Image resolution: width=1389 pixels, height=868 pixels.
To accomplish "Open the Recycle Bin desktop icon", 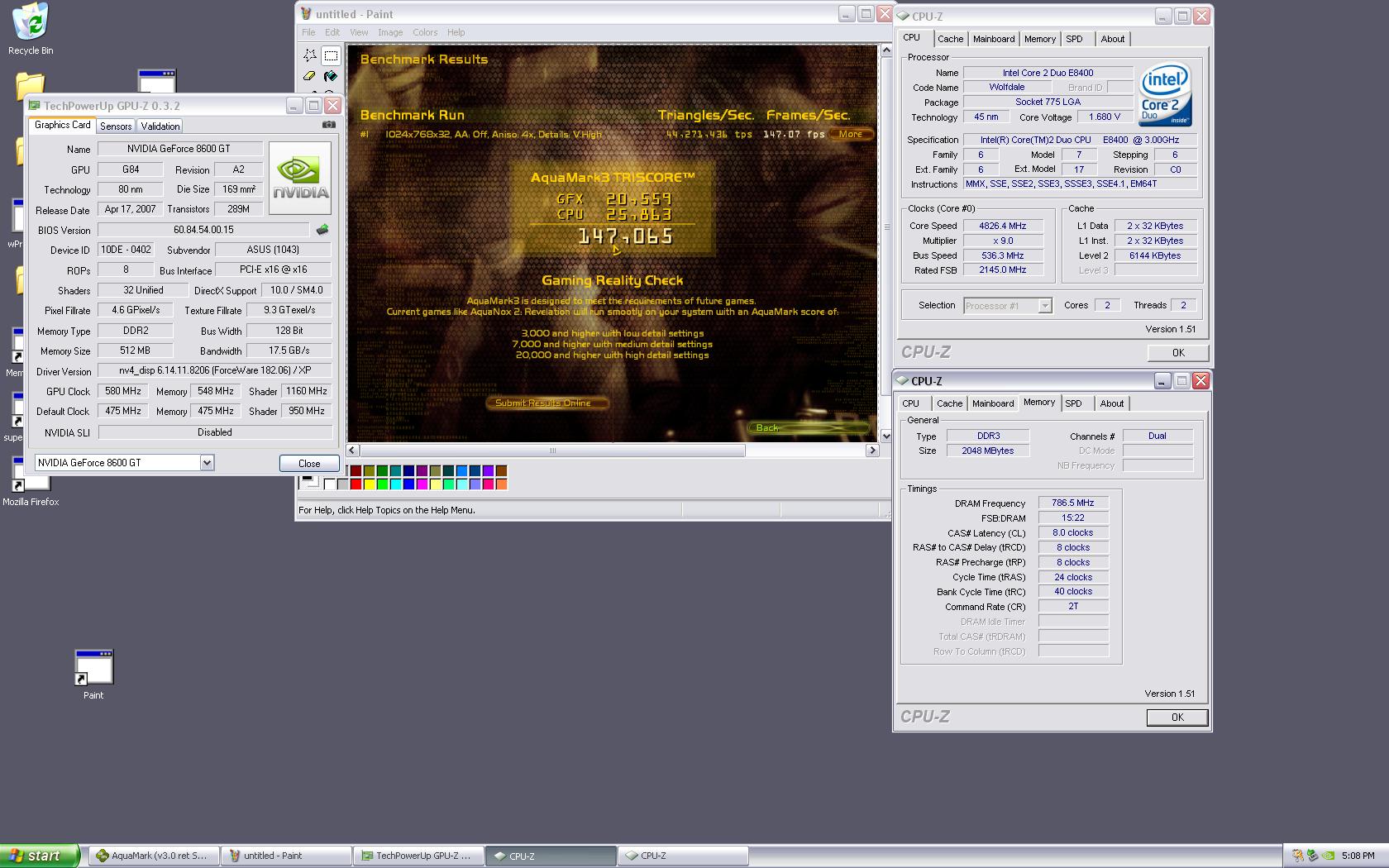I will 31,29.
